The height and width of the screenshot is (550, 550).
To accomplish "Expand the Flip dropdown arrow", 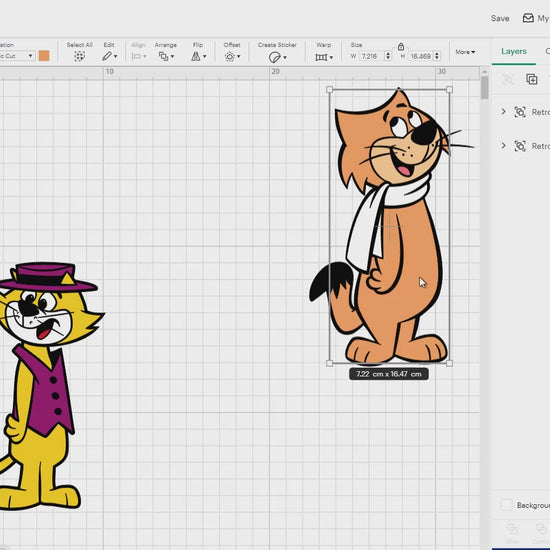I will click(x=204, y=56).
